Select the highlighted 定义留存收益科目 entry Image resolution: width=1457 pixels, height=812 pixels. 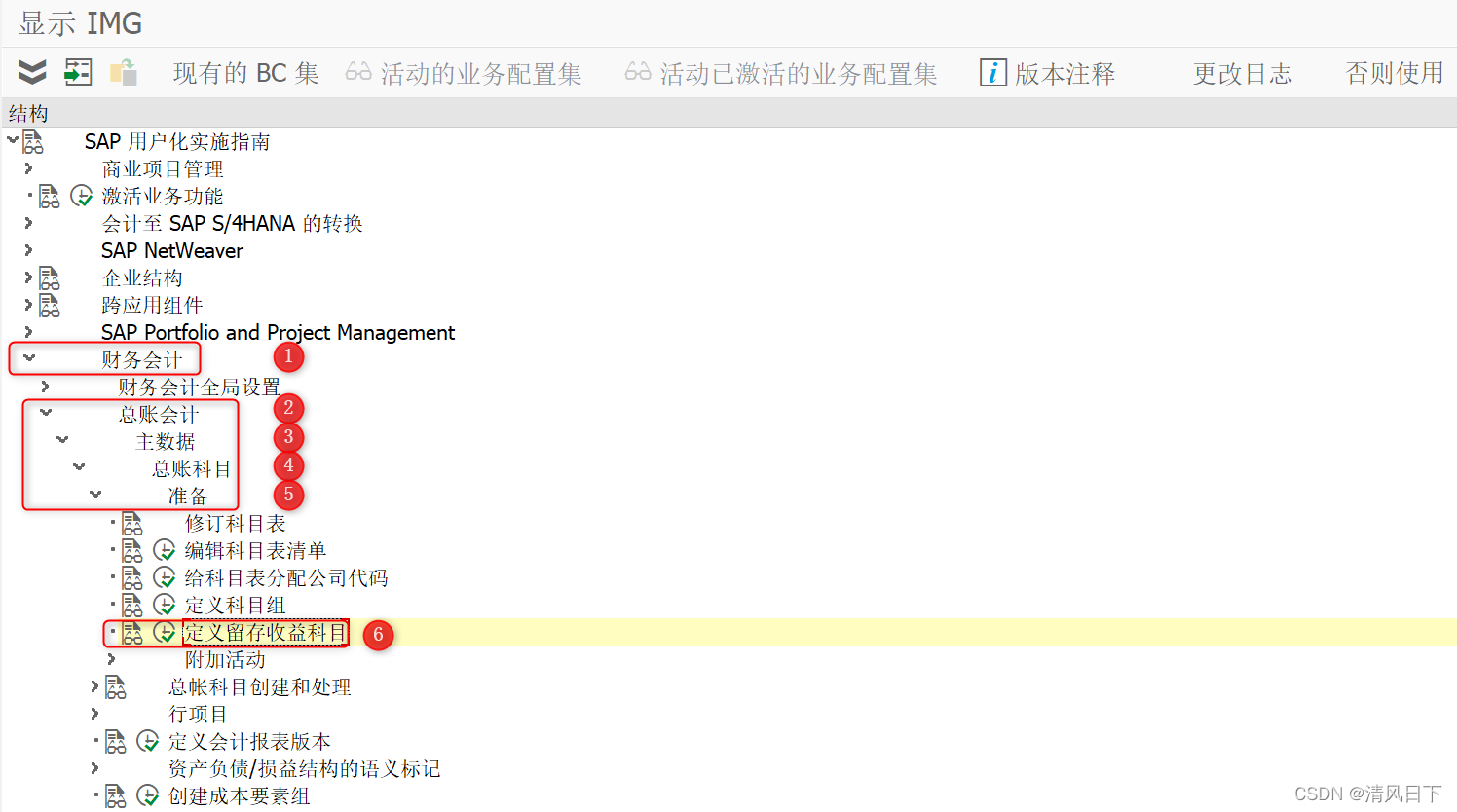(x=265, y=632)
